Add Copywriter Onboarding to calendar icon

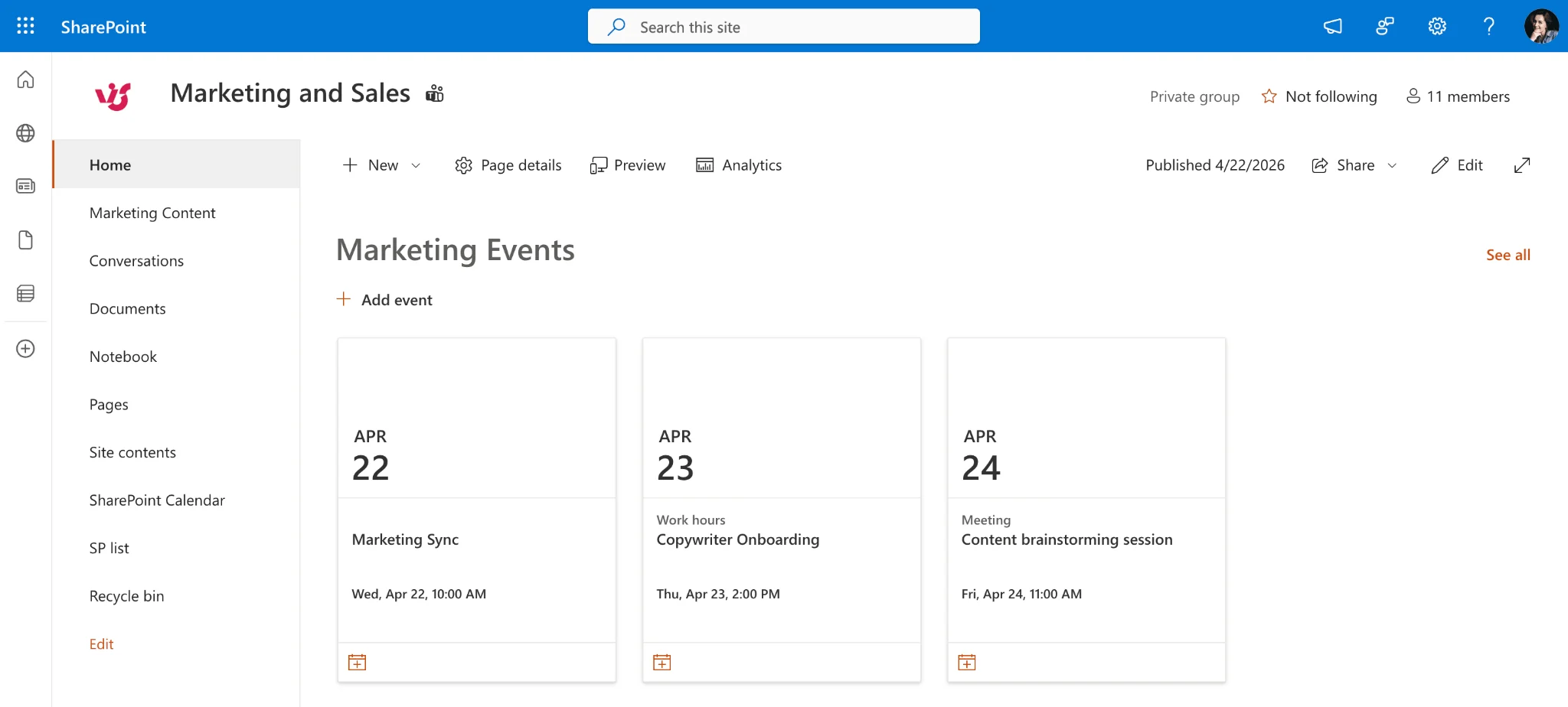662,663
